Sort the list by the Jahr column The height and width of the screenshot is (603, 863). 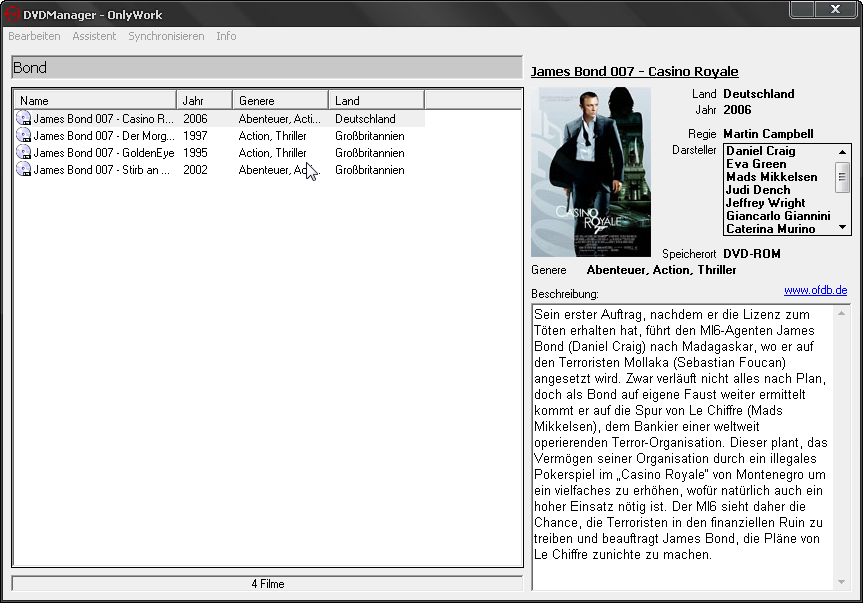[204, 100]
